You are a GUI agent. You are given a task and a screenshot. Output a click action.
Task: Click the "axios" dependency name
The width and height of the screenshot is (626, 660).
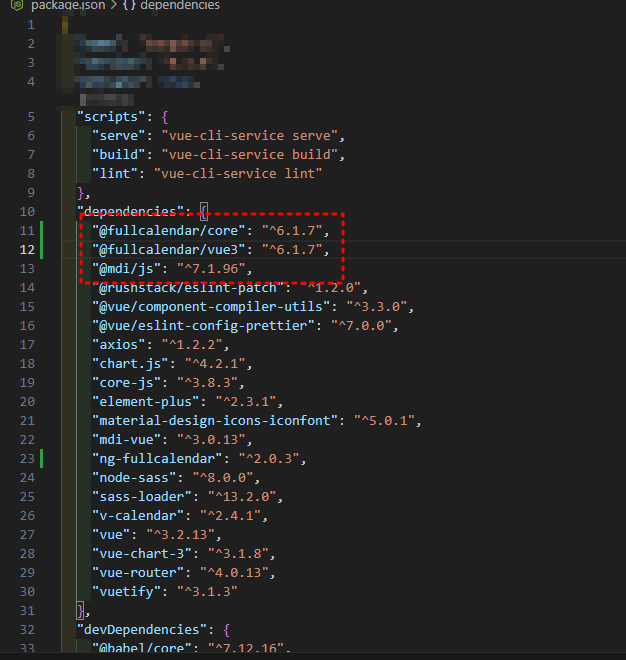pos(119,345)
